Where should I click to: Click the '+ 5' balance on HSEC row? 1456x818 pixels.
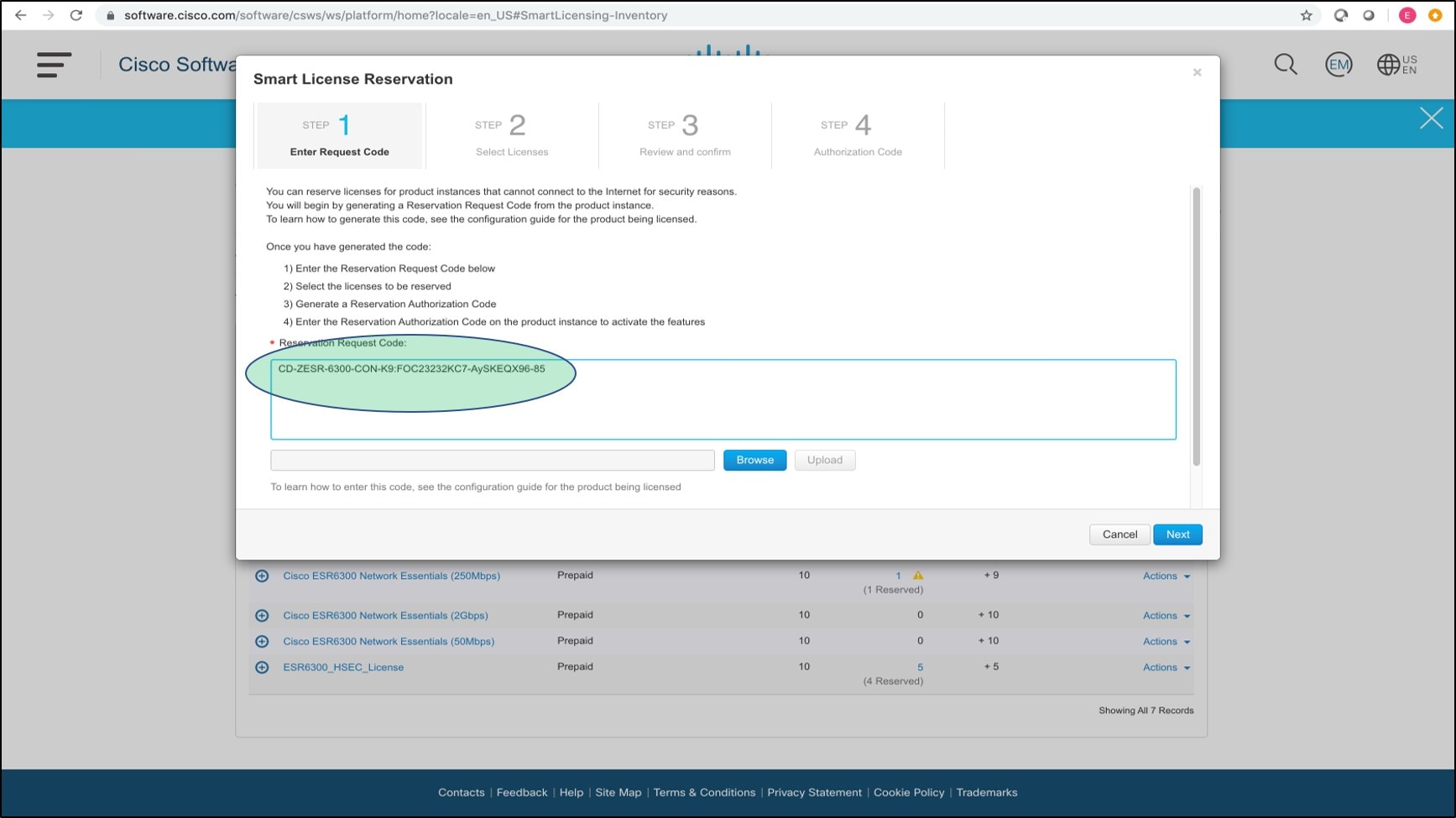991,667
